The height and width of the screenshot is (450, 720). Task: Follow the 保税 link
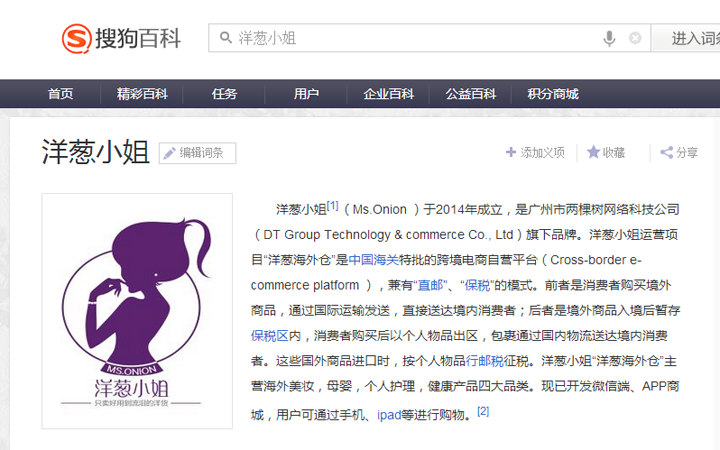(x=478, y=285)
